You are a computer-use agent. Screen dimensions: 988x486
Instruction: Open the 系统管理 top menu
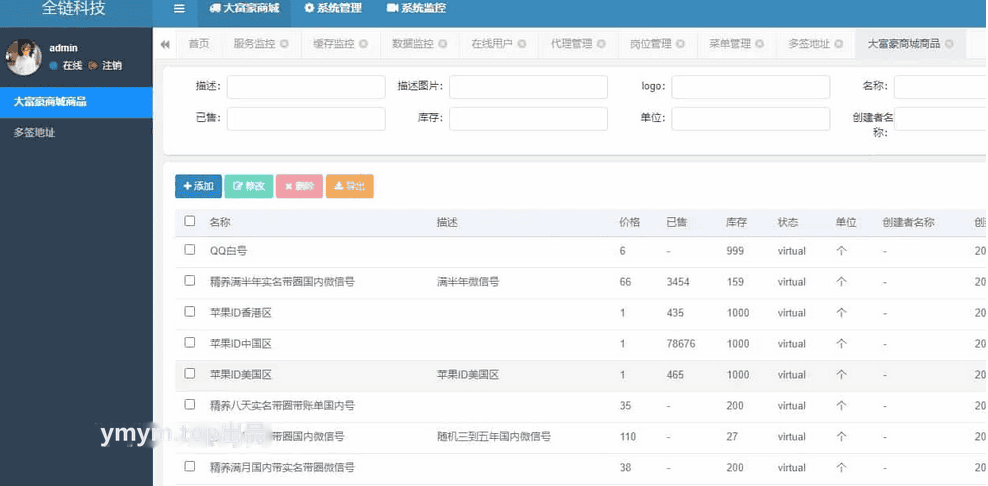pyautogui.click(x=333, y=9)
